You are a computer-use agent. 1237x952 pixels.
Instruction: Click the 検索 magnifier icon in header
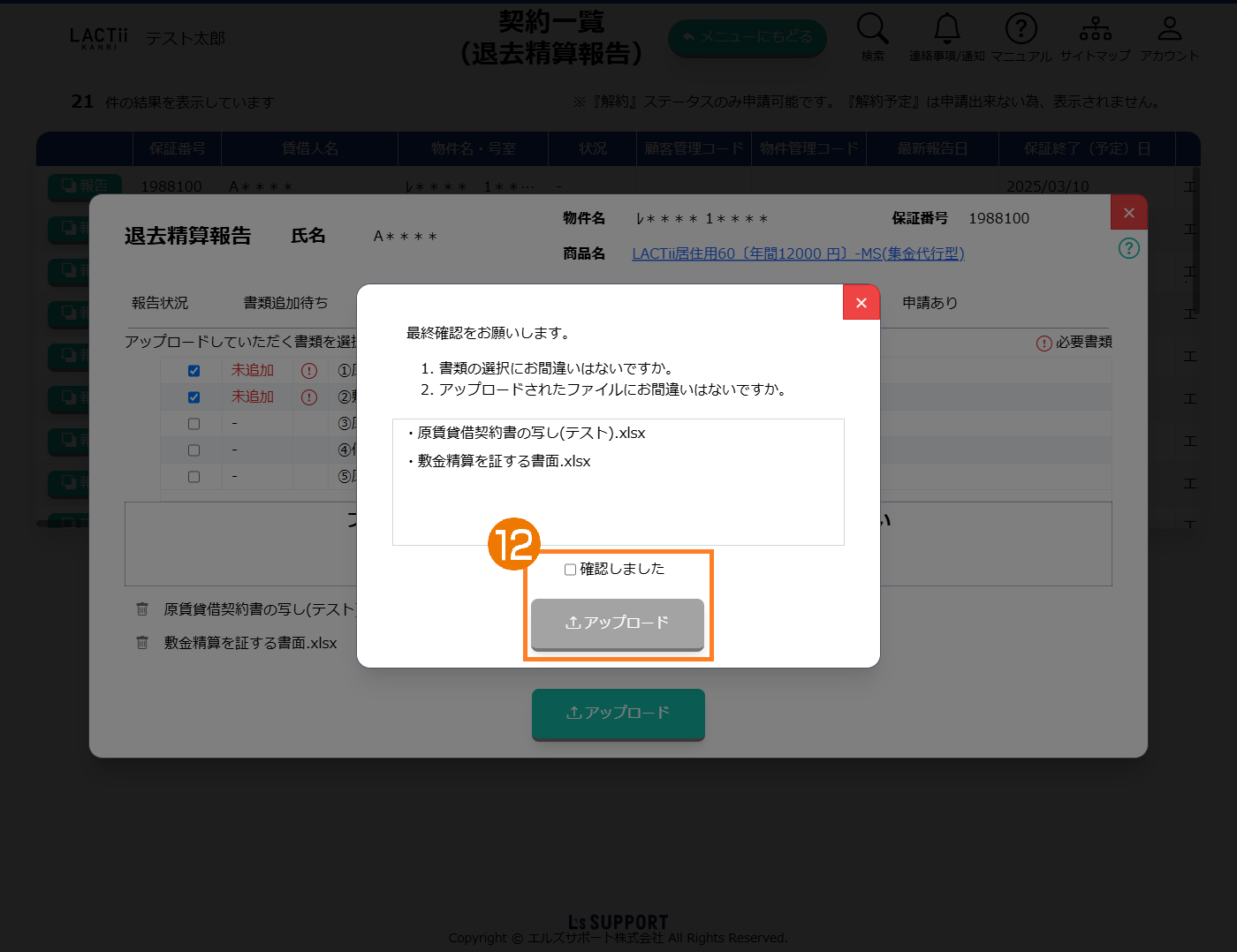click(872, 29)
